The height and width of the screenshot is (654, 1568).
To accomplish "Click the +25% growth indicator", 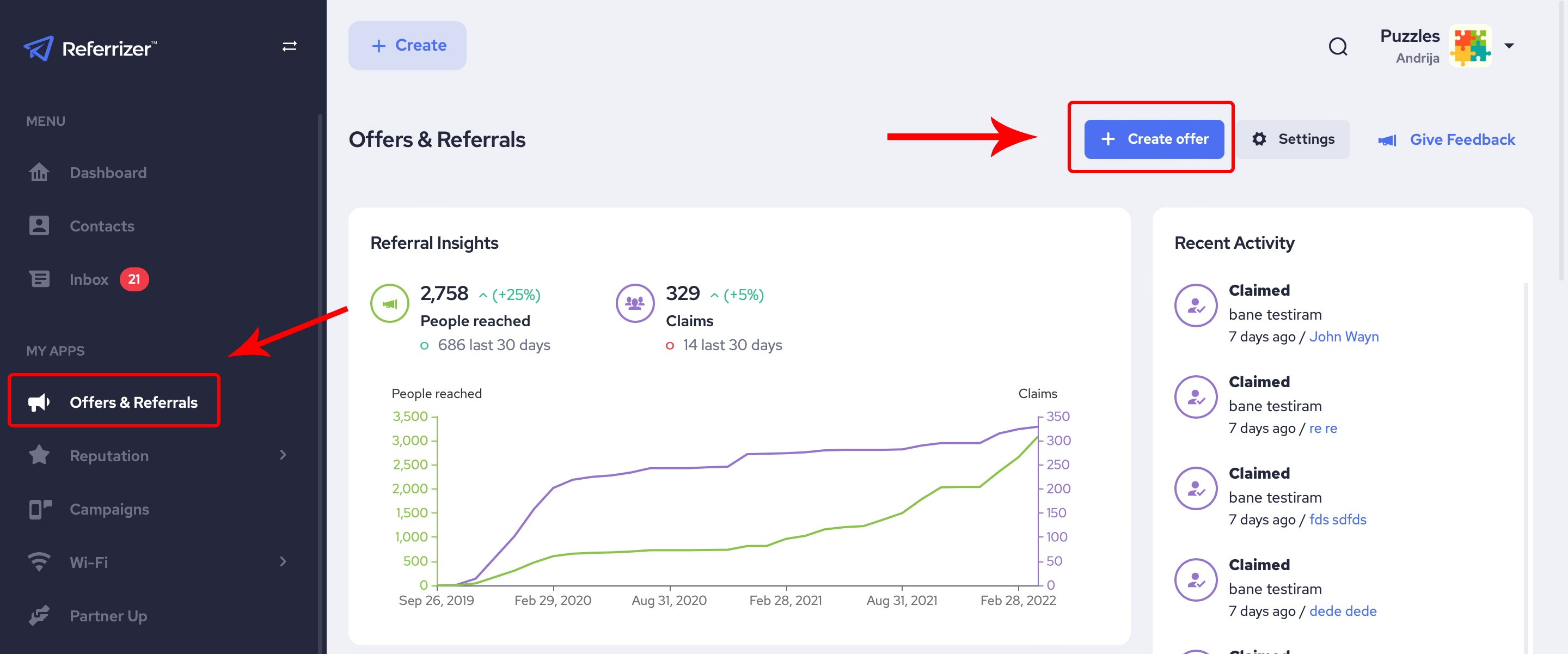I will click(x=510, y=295).
